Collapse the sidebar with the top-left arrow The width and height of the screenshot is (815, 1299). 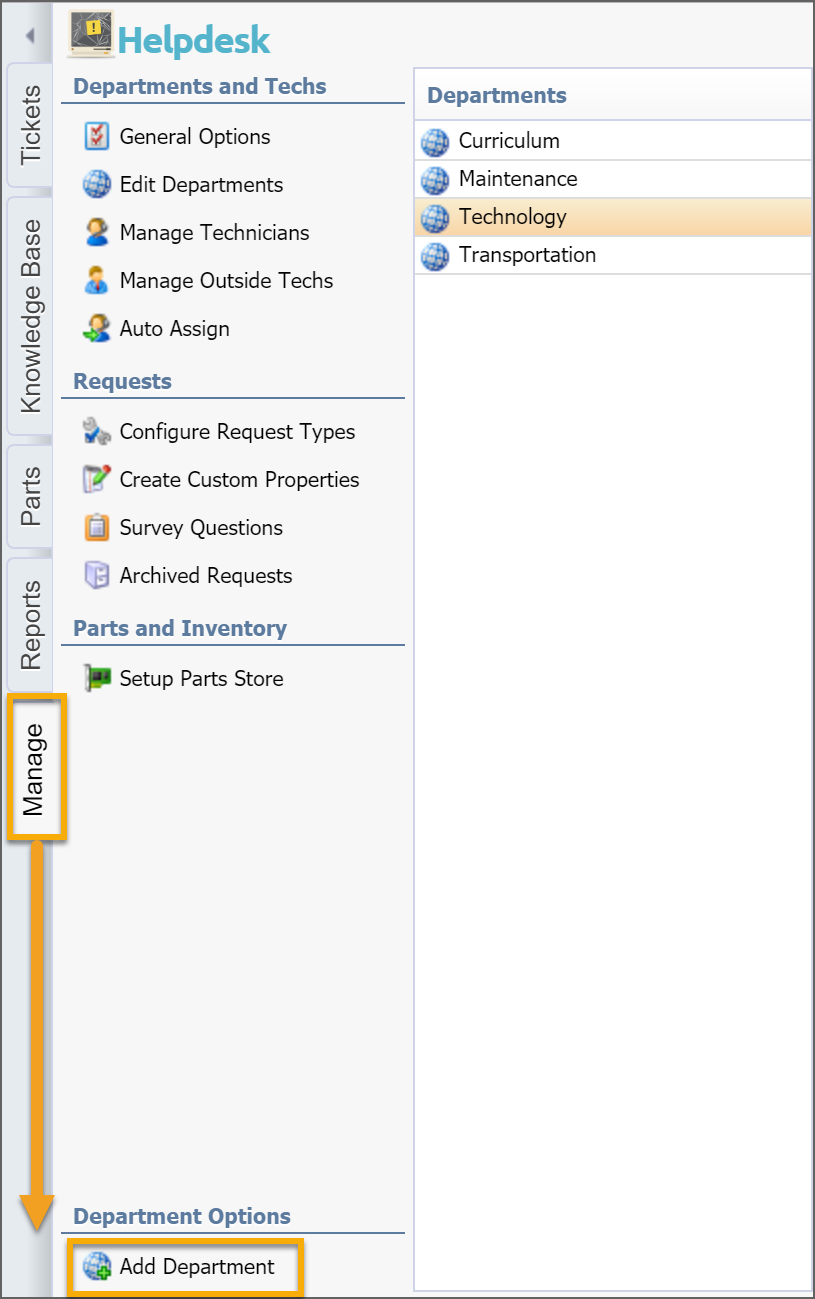point(30,36)
